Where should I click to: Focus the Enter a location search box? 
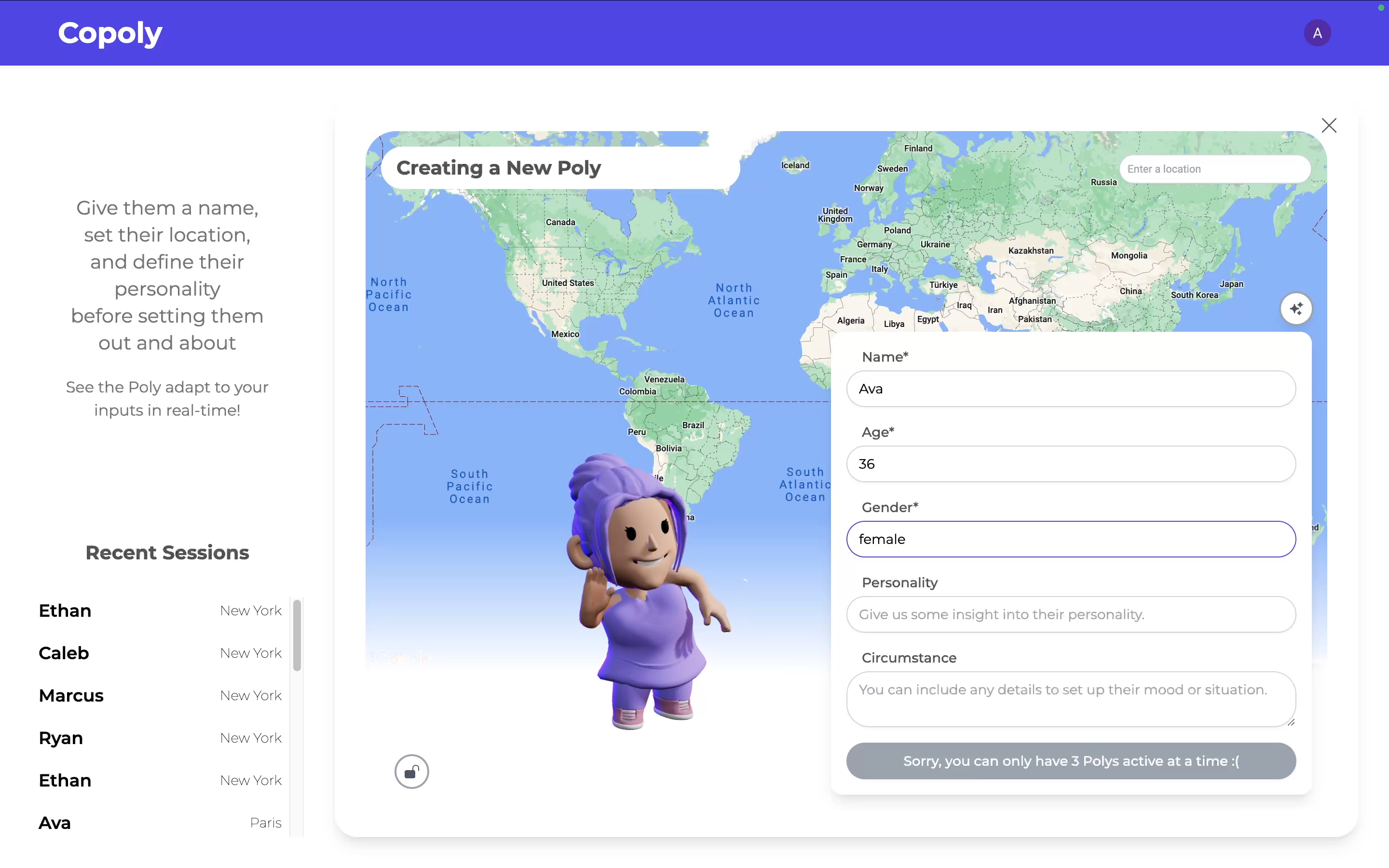[1214, 169]
